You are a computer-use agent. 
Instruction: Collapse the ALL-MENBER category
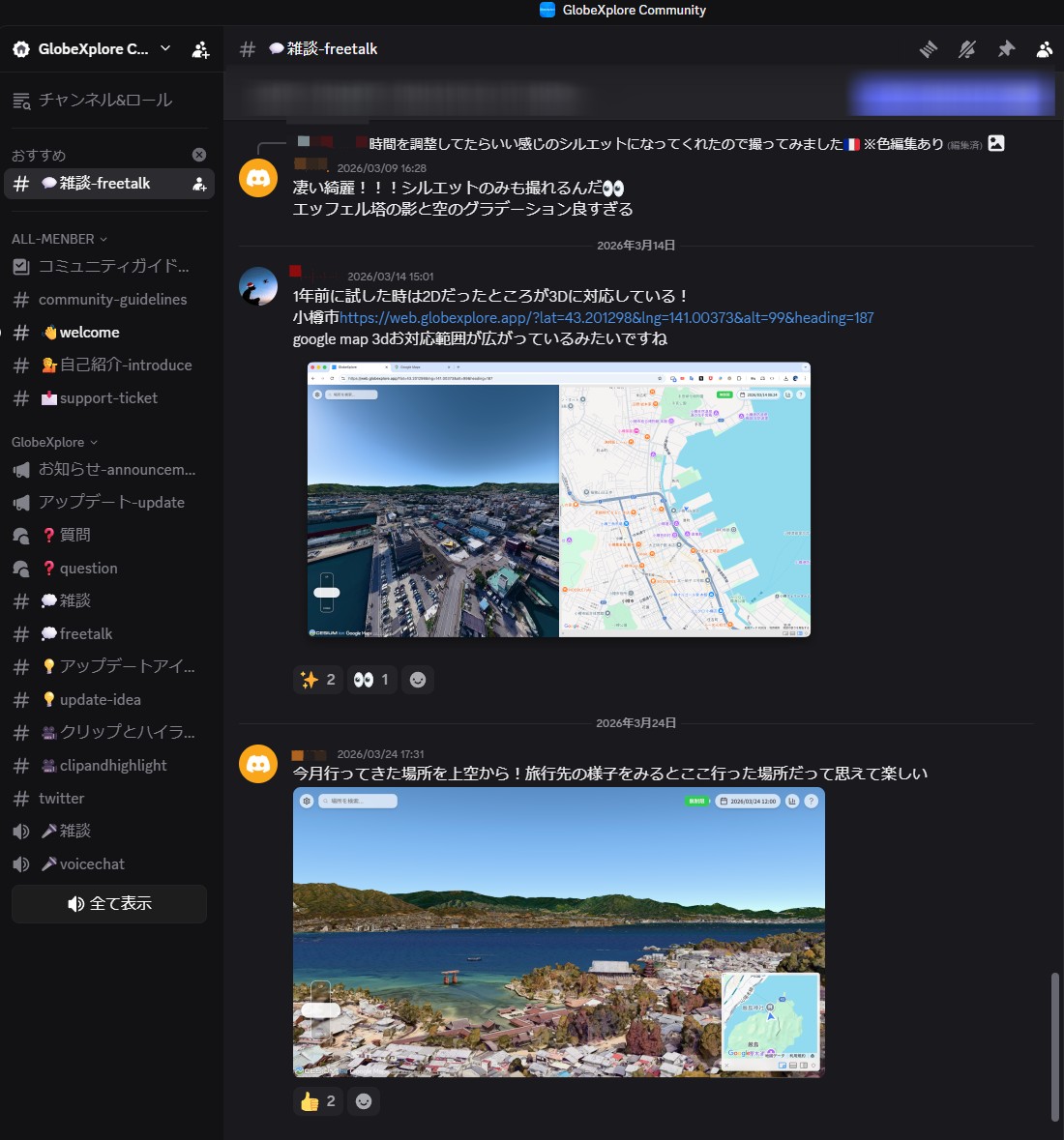click(59, 239)
